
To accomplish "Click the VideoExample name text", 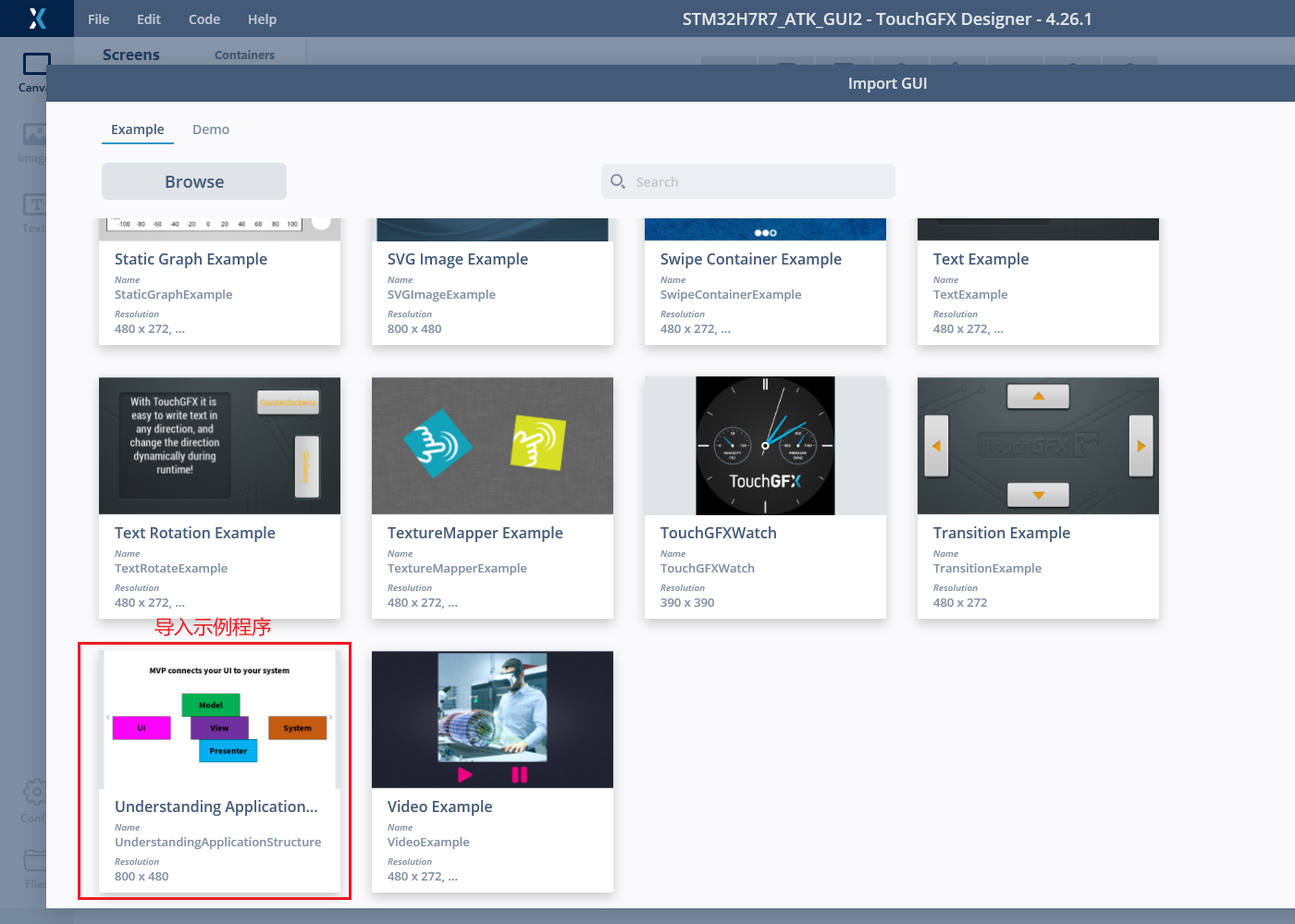I will (x=428, y=842).
